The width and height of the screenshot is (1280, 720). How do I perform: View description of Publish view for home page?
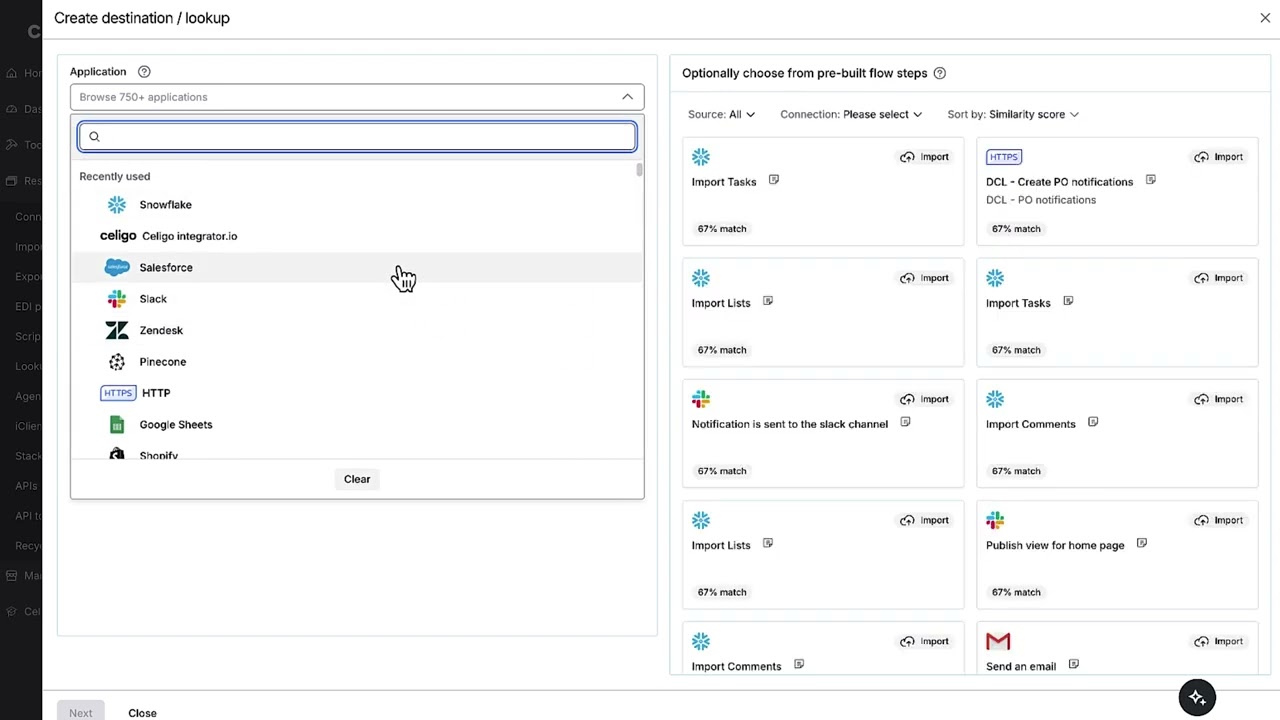pyautogui.click(x=1141, y=543)
